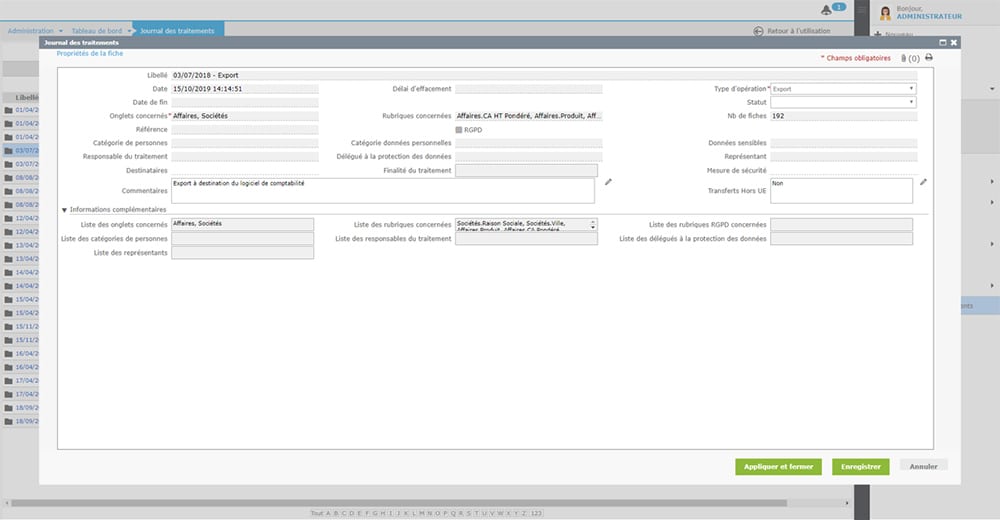The height and width of the screenshot is (520, 1000).
Task: Click Retour à l'utilisation link
Action: click(798, 31)
